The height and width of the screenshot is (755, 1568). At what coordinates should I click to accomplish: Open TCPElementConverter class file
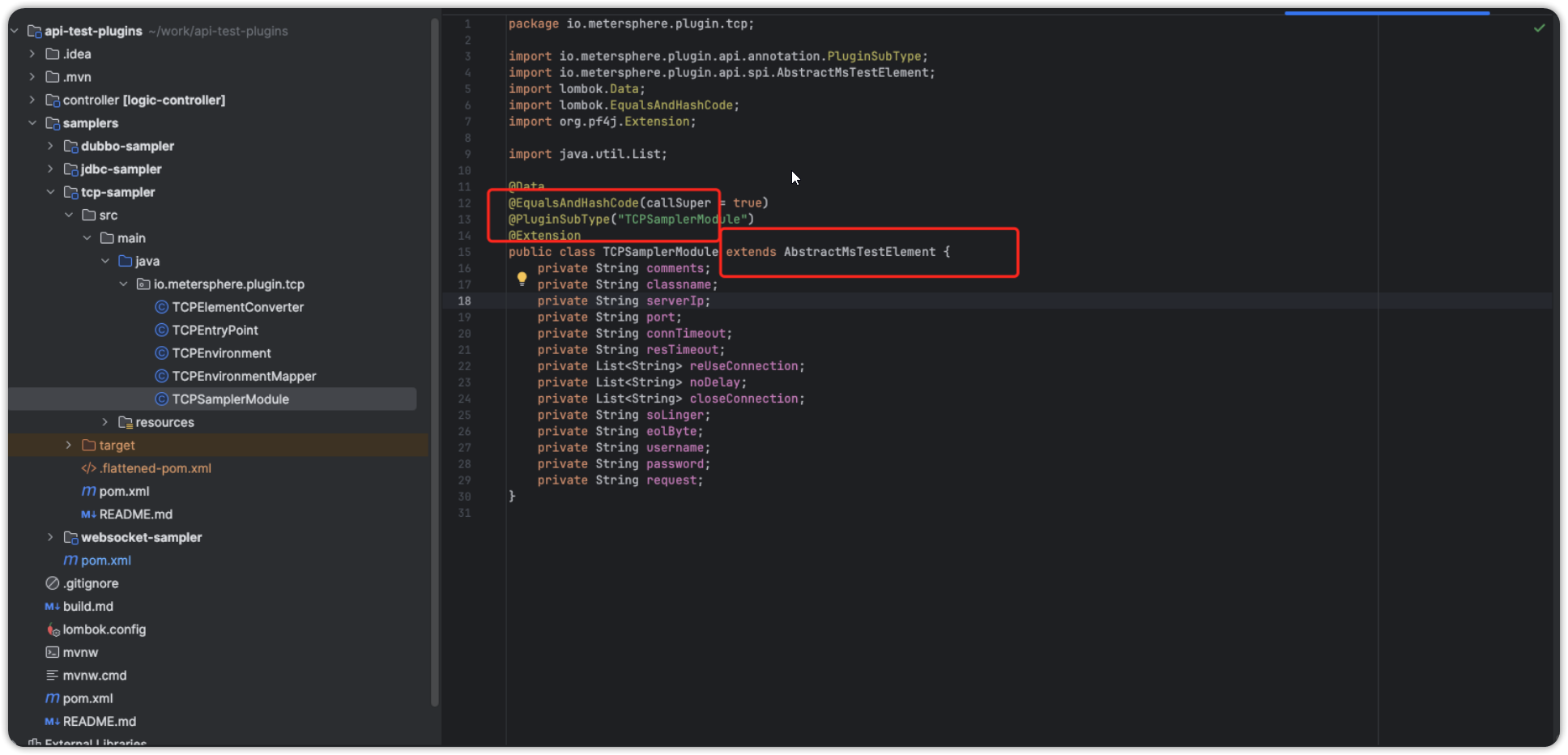pos(237,307)
